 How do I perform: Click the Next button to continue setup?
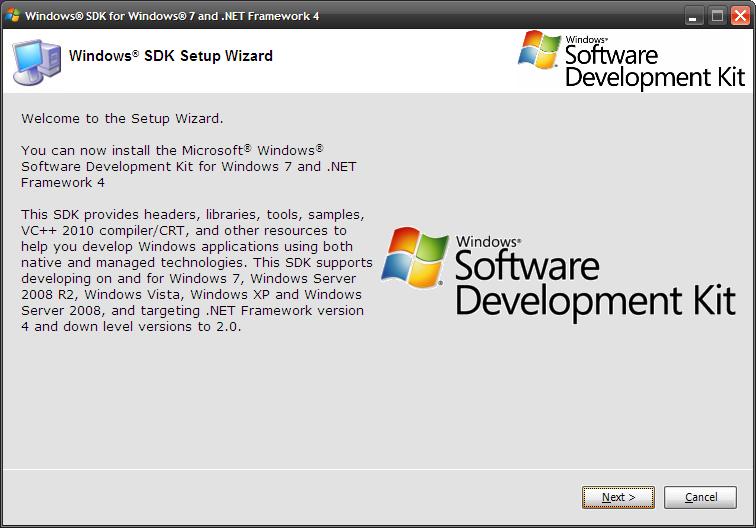click(618, 497)
